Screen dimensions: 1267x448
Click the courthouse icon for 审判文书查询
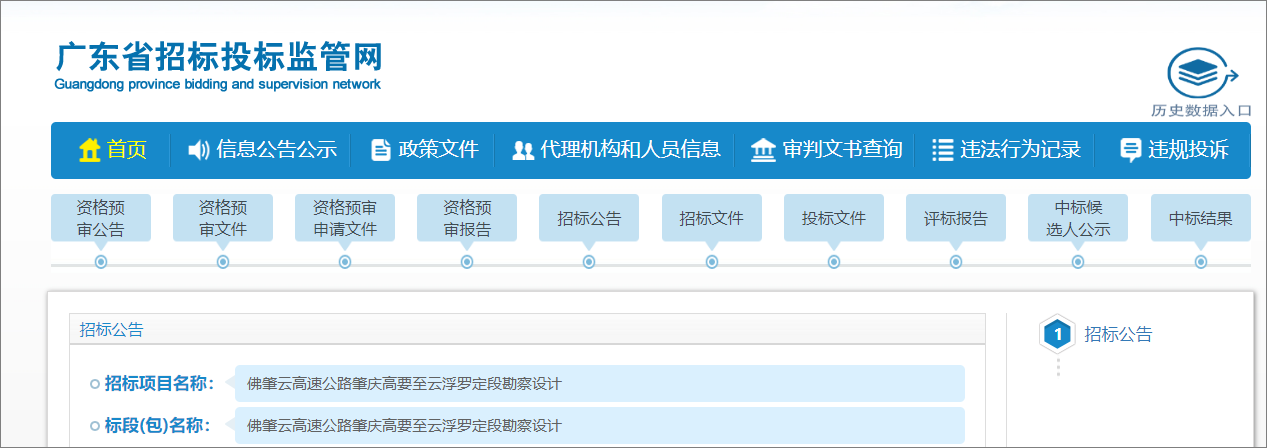click(x=764, y=150)
